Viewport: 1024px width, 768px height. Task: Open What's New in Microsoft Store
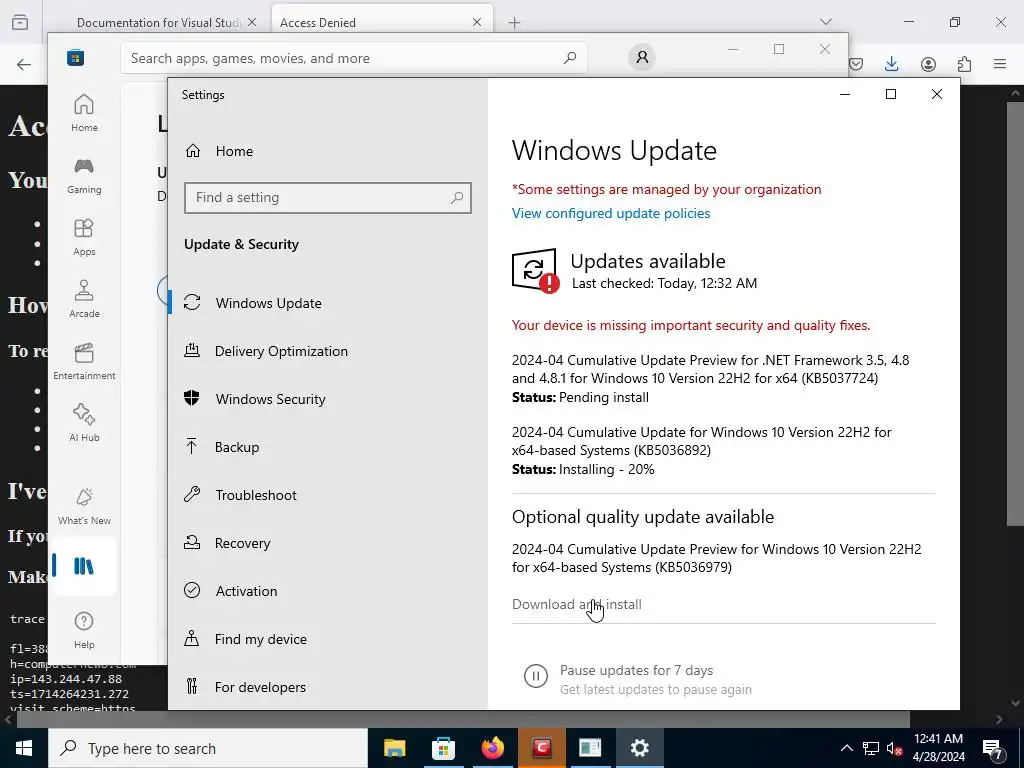(84, 506)
